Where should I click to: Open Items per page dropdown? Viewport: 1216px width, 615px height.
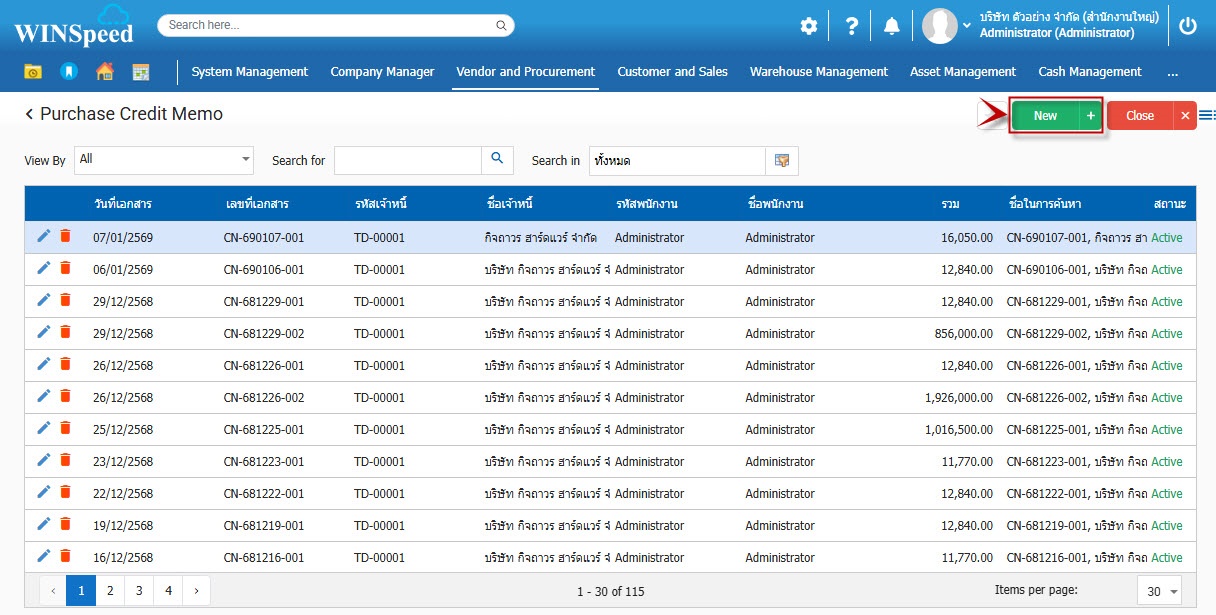tap(1159, 591)
